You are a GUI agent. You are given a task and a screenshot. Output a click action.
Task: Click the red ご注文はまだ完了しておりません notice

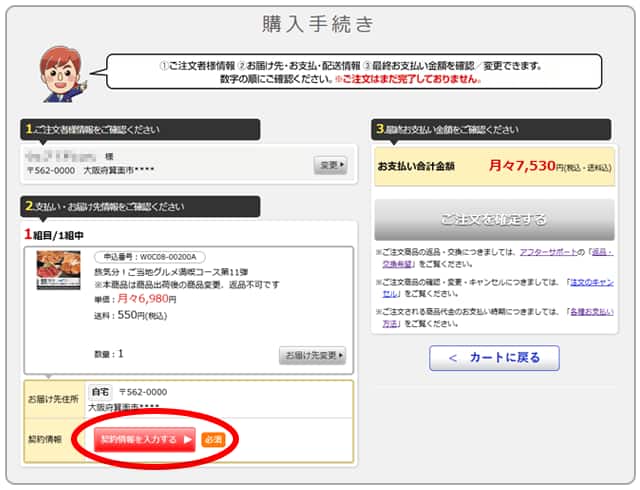tap(407, 79)
